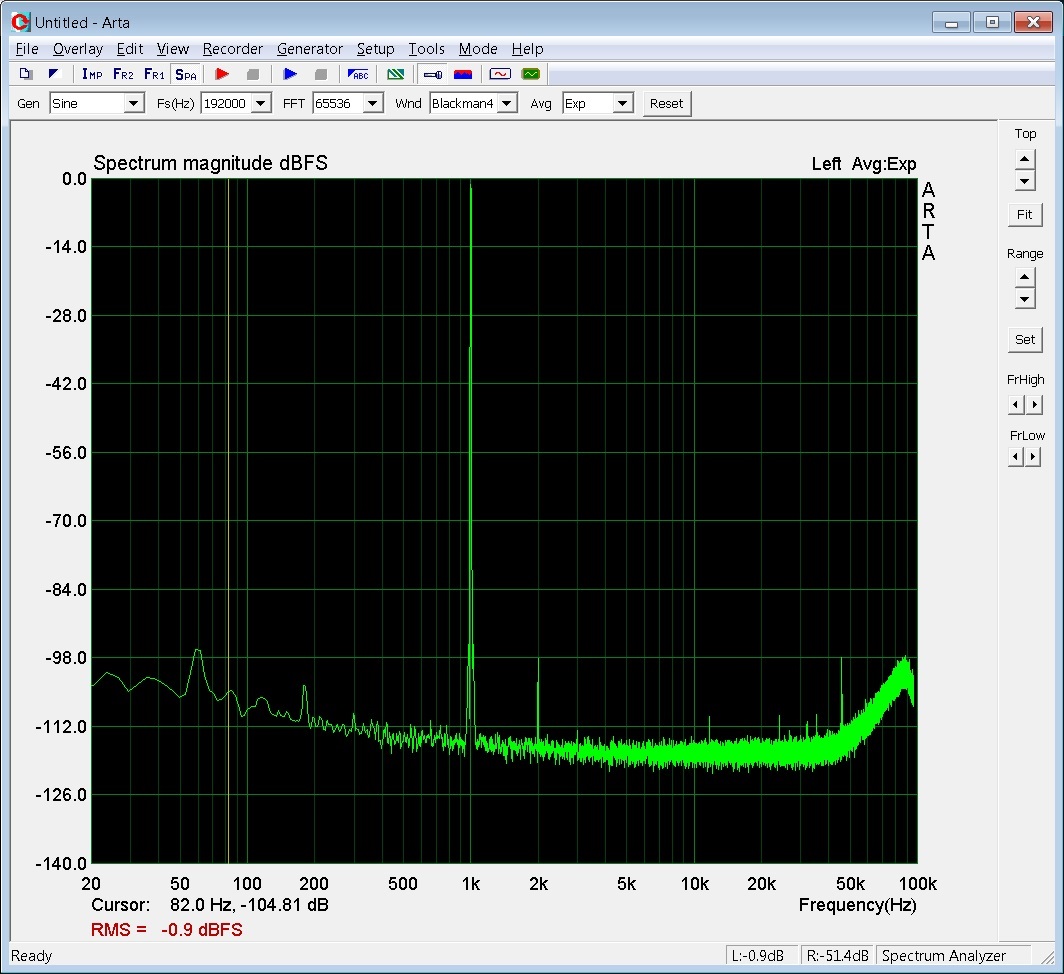This screenshot has width=1064, height=974.
Task: Open the signal time record icon with red wave
Action: point(500,74)
